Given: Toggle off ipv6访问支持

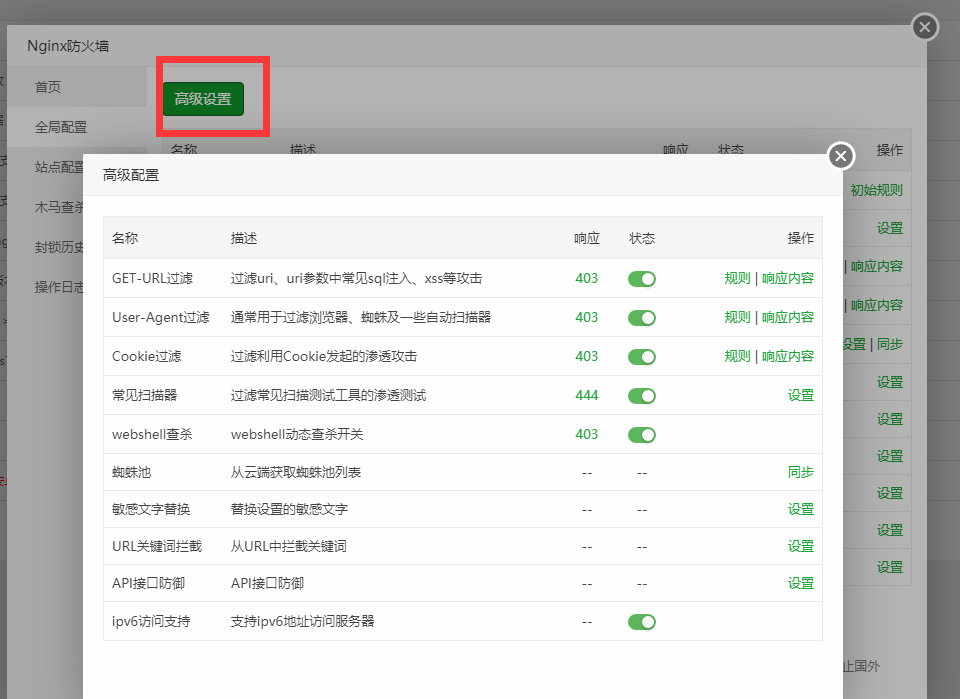Looking at the screenshot, I should pyautogui.click(x=642, y=621).
